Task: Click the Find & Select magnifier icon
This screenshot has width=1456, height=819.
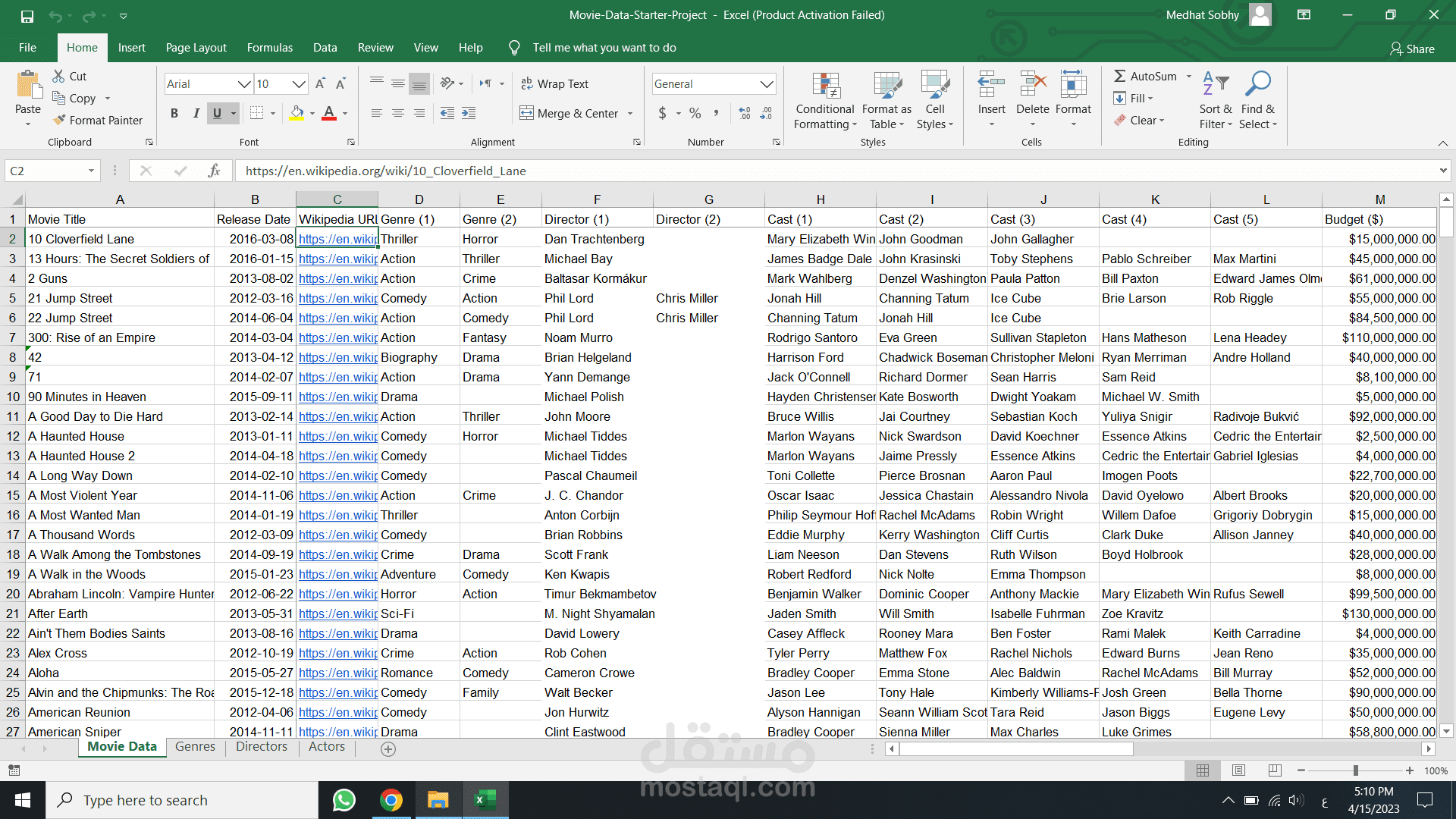Action: 1257,84
